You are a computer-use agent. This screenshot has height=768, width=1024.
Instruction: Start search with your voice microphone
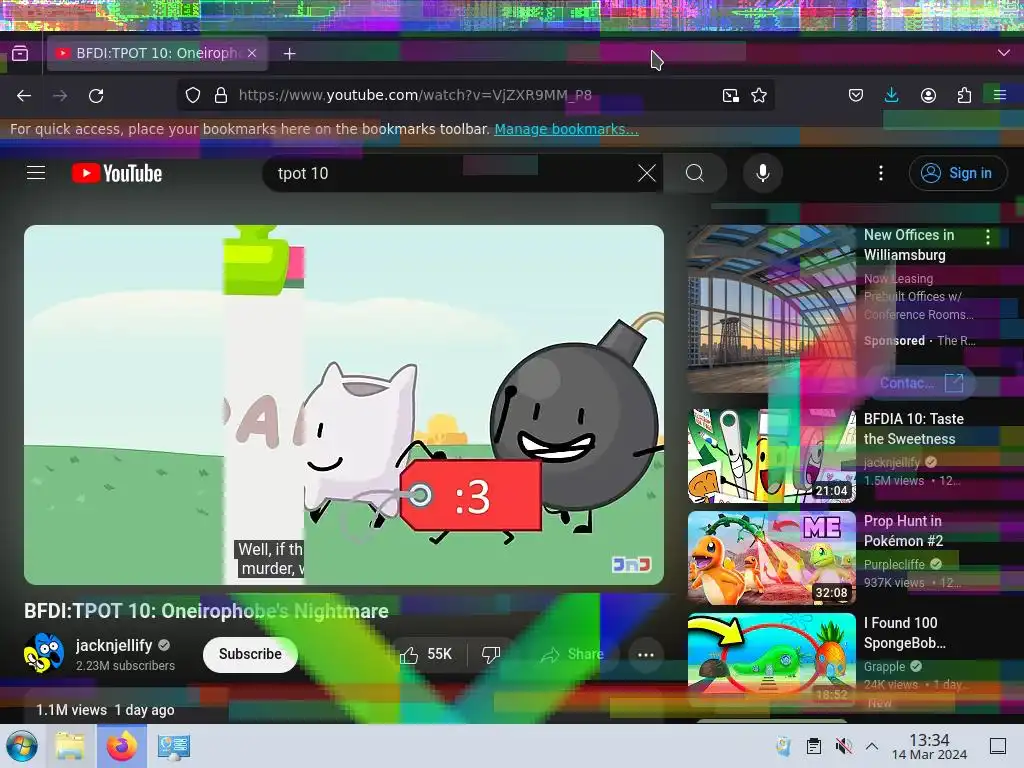click(762, 173)
